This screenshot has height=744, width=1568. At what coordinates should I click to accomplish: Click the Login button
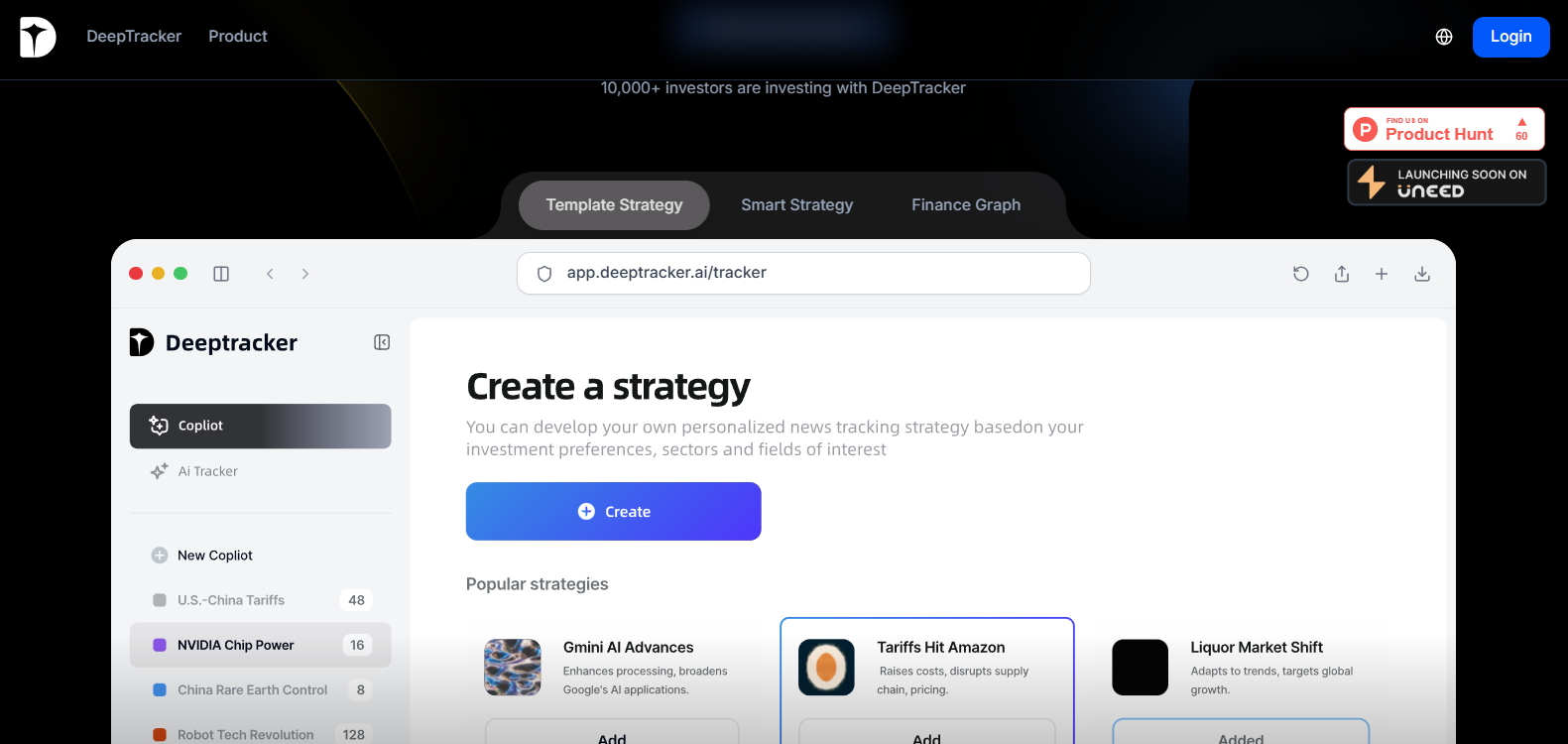point(1511,37)
